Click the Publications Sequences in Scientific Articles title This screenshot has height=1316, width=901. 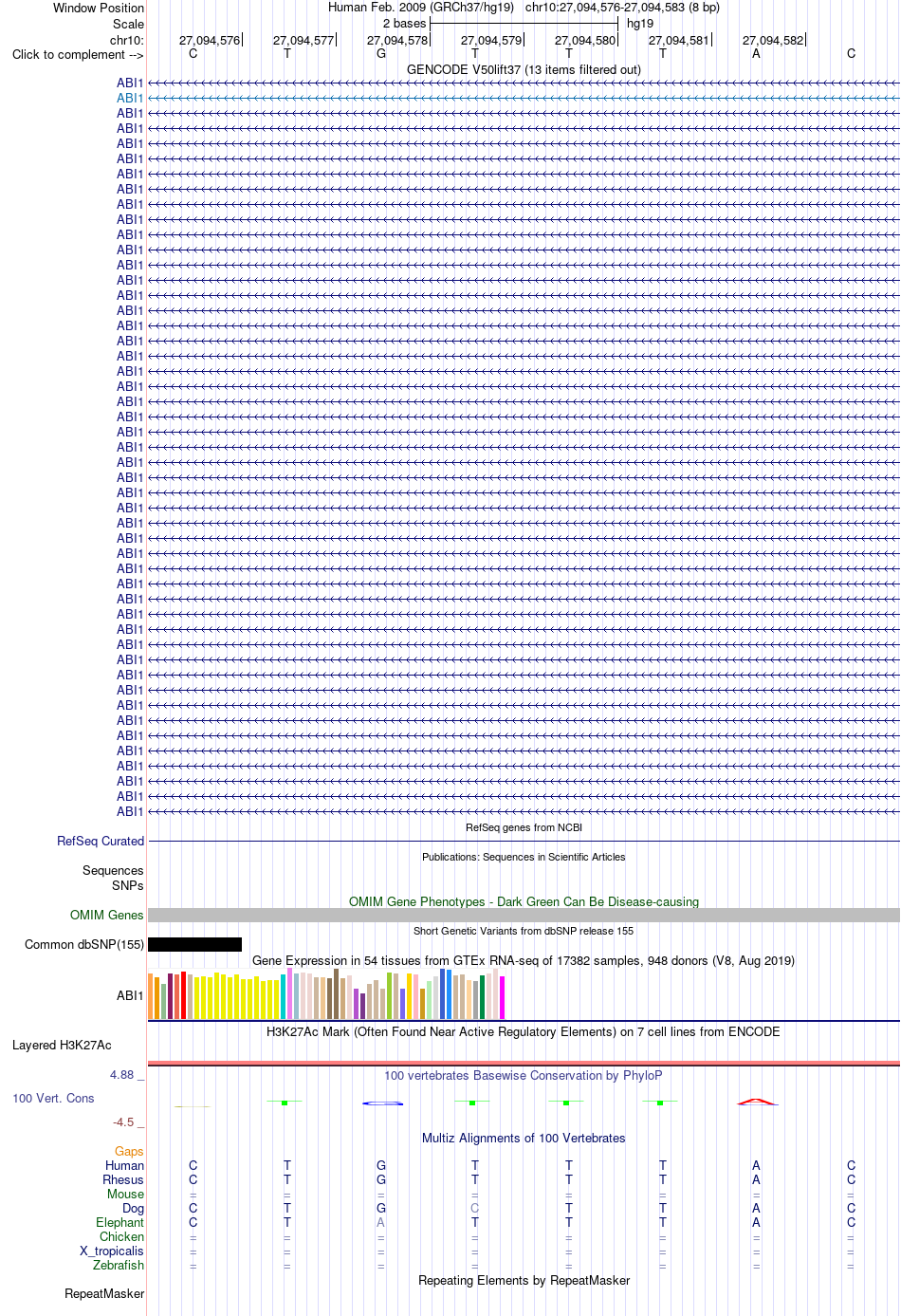tap(524, 857)
